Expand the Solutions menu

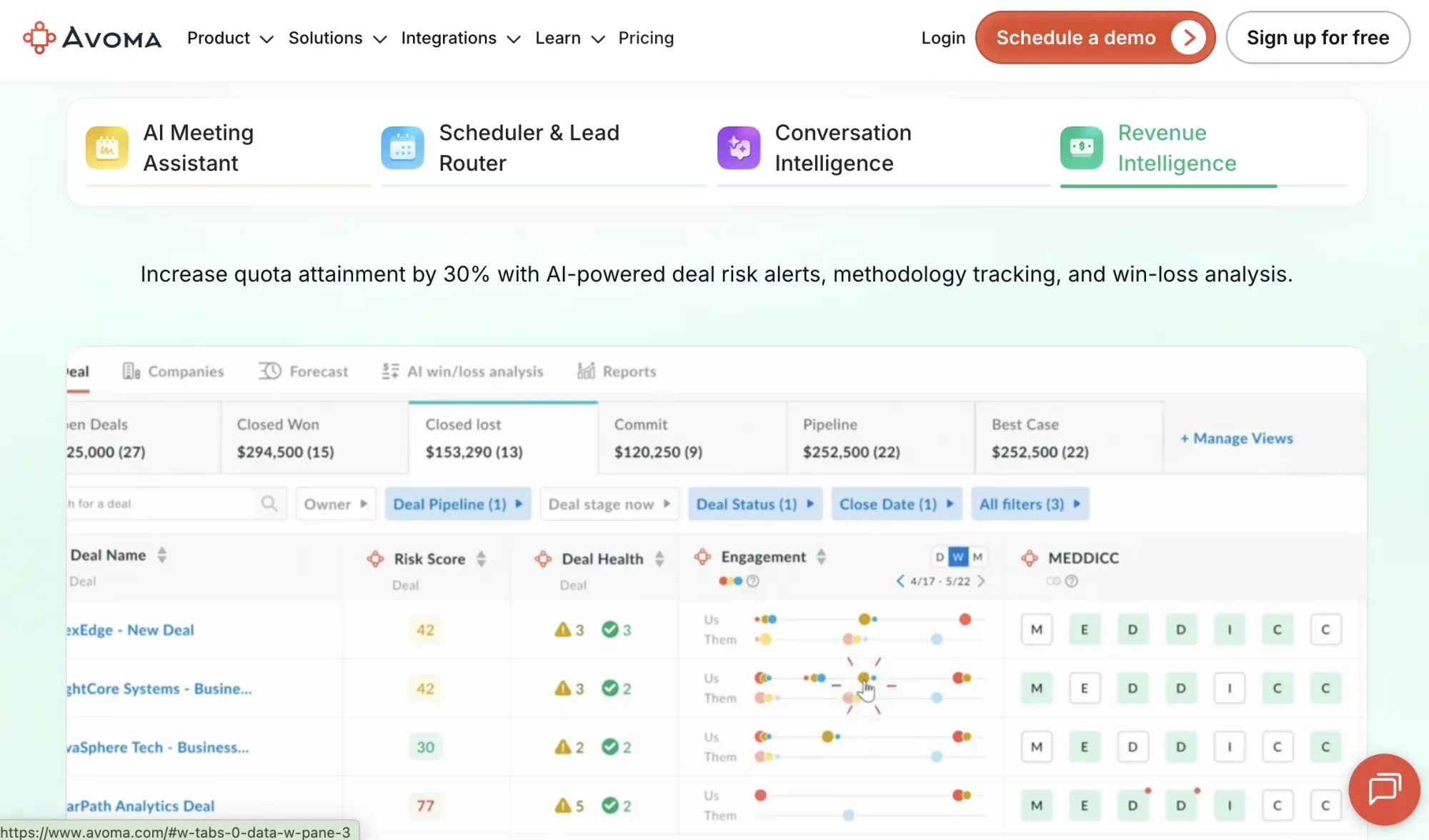click(x=337, y=38)
